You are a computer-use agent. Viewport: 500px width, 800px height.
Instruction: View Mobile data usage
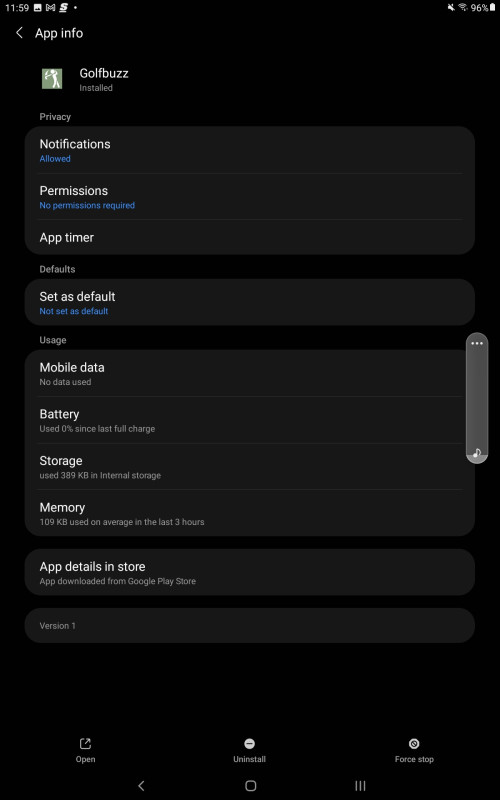click(x=250, y=373)
